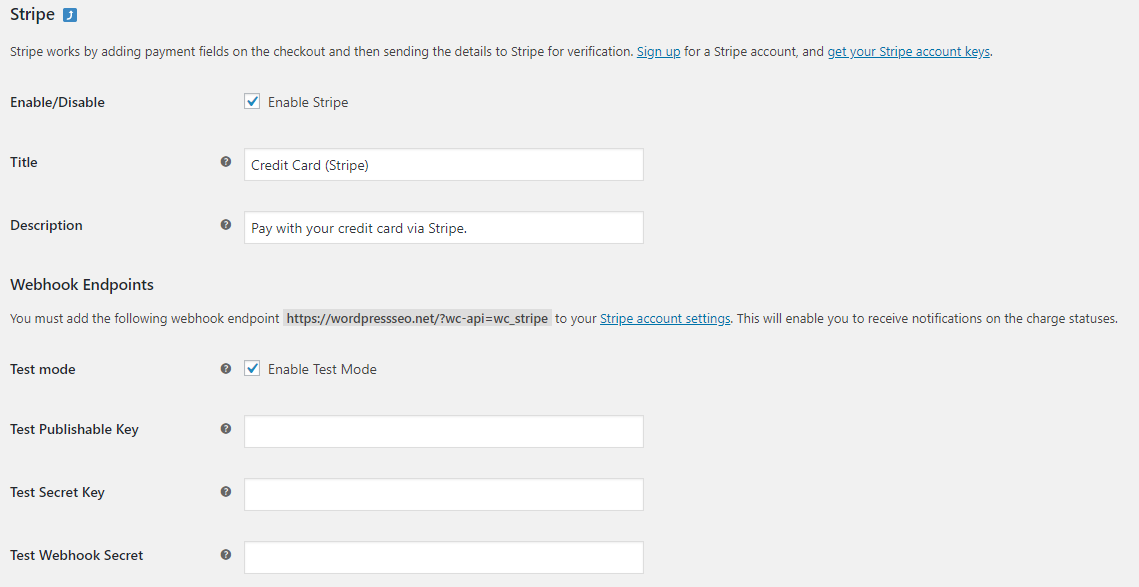Select the webhook endpoint URL text
1139x587 pixels.
point(418,318)
